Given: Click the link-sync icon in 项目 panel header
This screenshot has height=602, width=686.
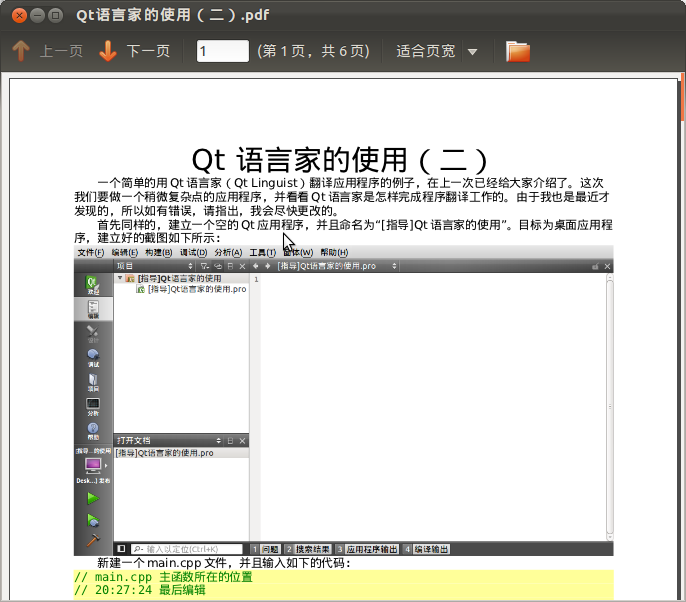Looking at the screenshot, I should (218, 266).
